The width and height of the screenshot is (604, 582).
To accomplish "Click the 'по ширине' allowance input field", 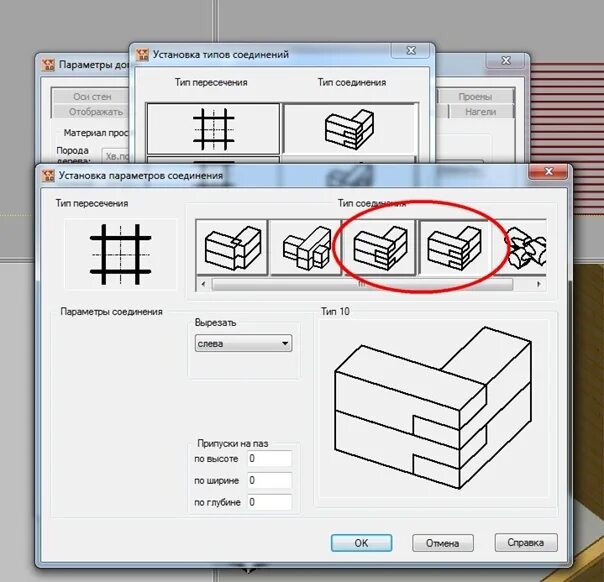I will (x=269, y=480).
